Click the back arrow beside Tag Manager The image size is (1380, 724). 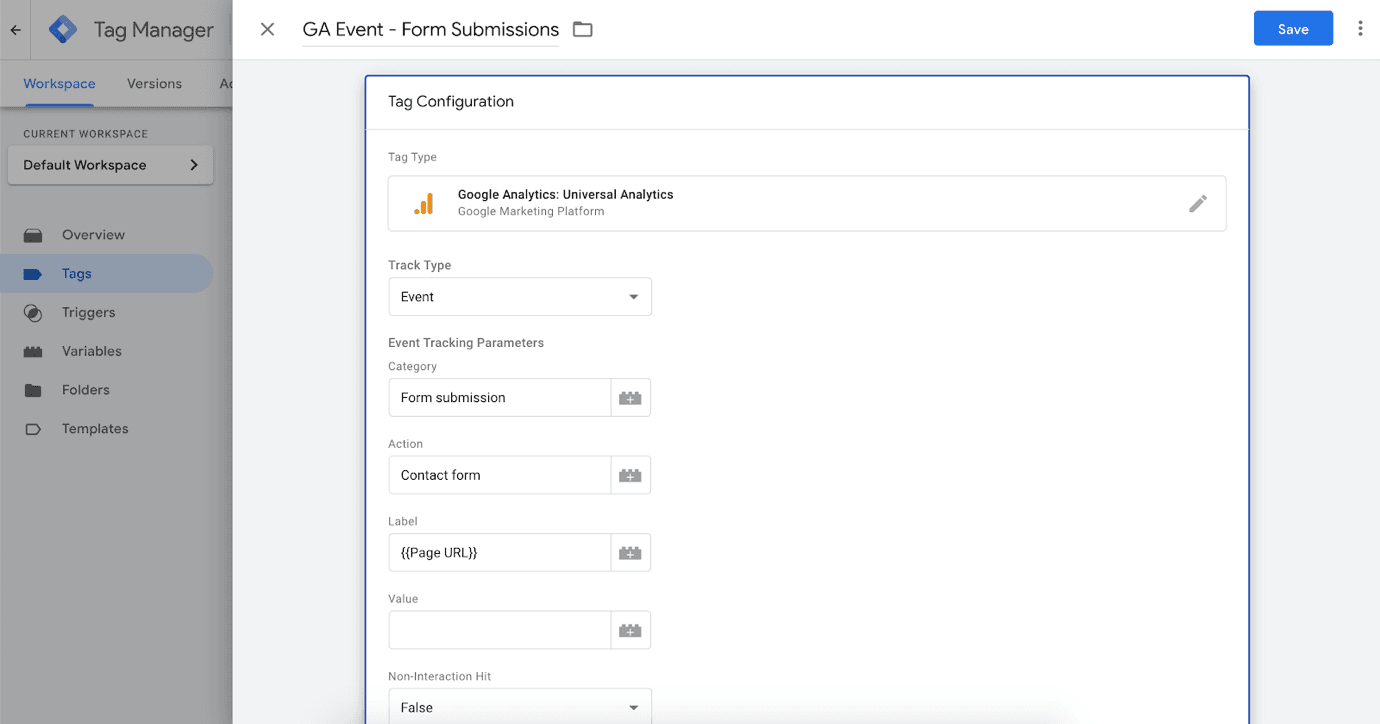tap(15, 30)
